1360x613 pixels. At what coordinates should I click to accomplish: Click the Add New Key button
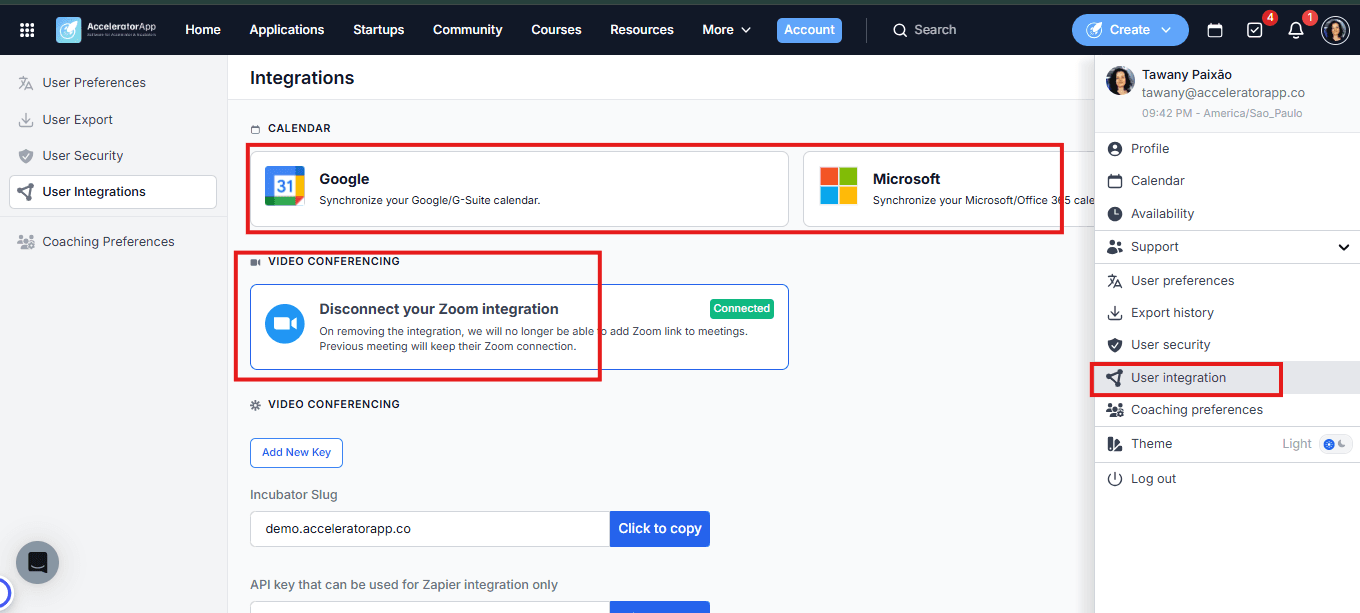click(296, 453)
